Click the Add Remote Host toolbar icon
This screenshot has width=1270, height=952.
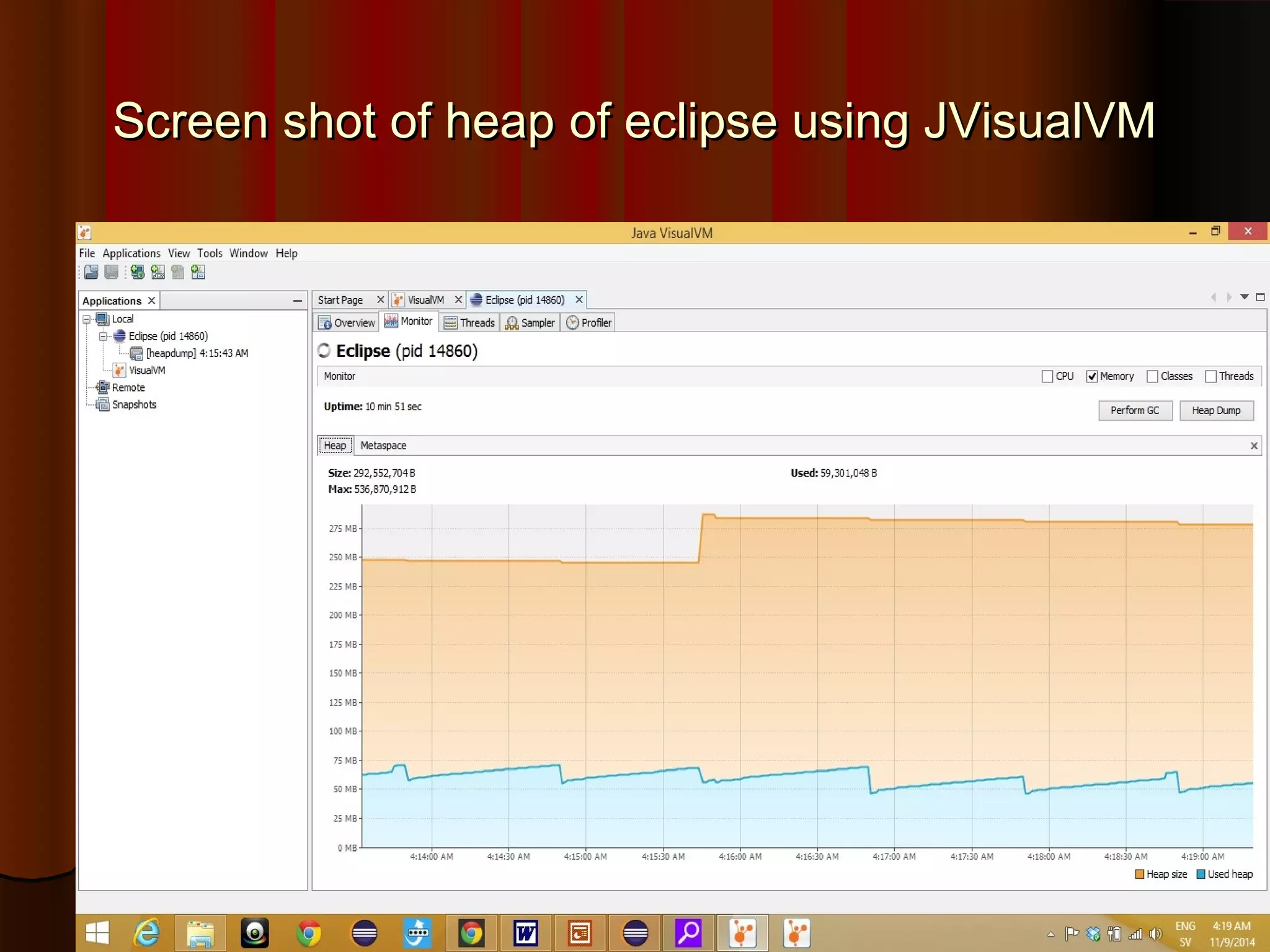click(138, 272)
